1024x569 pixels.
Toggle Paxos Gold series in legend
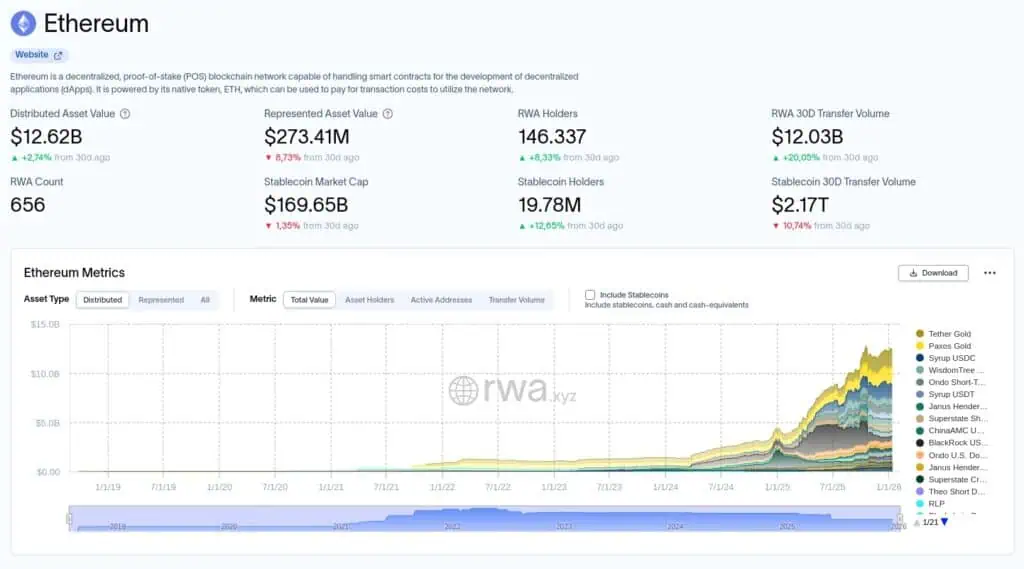pyautogui.click(x=949, y=346)
